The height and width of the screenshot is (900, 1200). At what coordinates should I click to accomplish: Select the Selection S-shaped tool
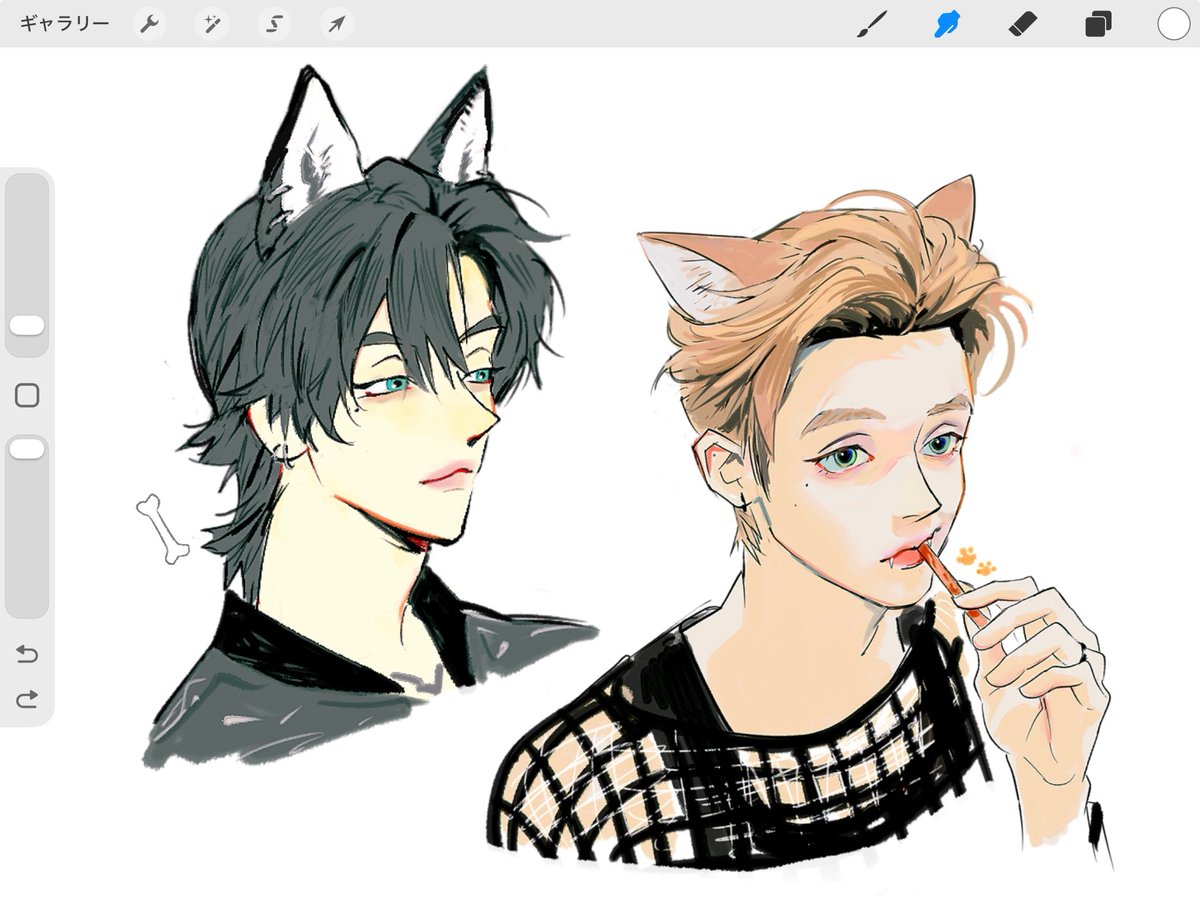[x=274, y=23]
